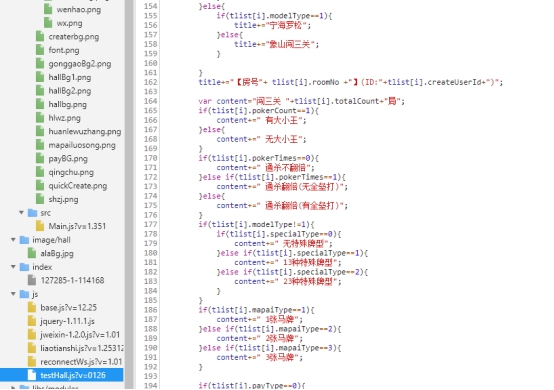Open shzj.png image file
Viewport: 554px width, 390px height.
click(x=63, y=199)
